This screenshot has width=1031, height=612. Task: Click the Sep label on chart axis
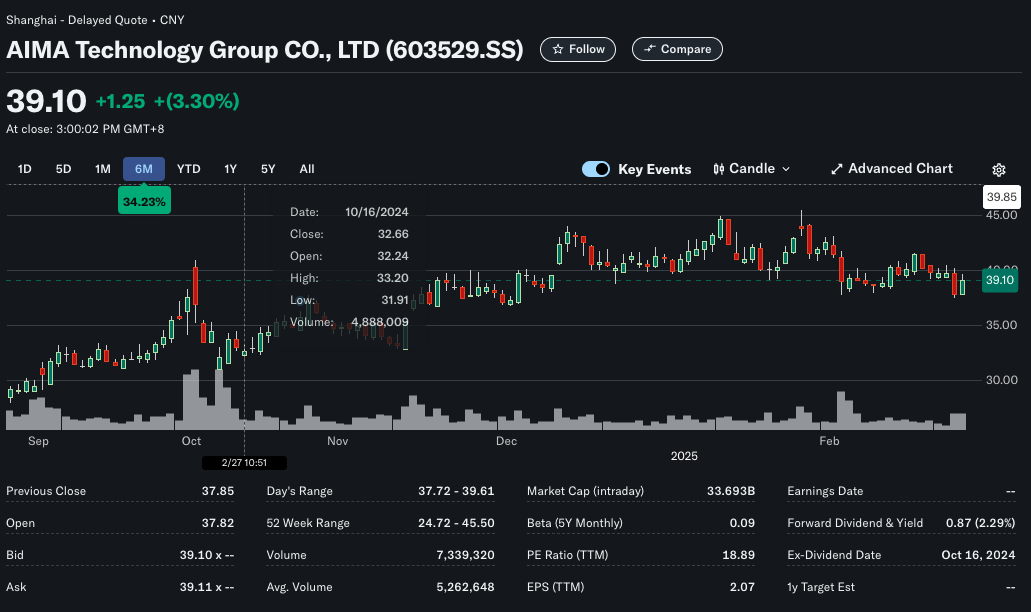(38, 441)
